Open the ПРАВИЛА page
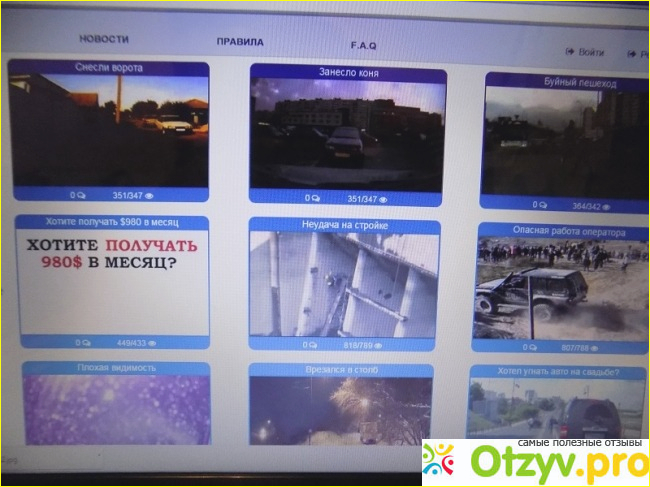Viewport: 650px width, 487px height. pyautogui.click(x=240, y=42)
